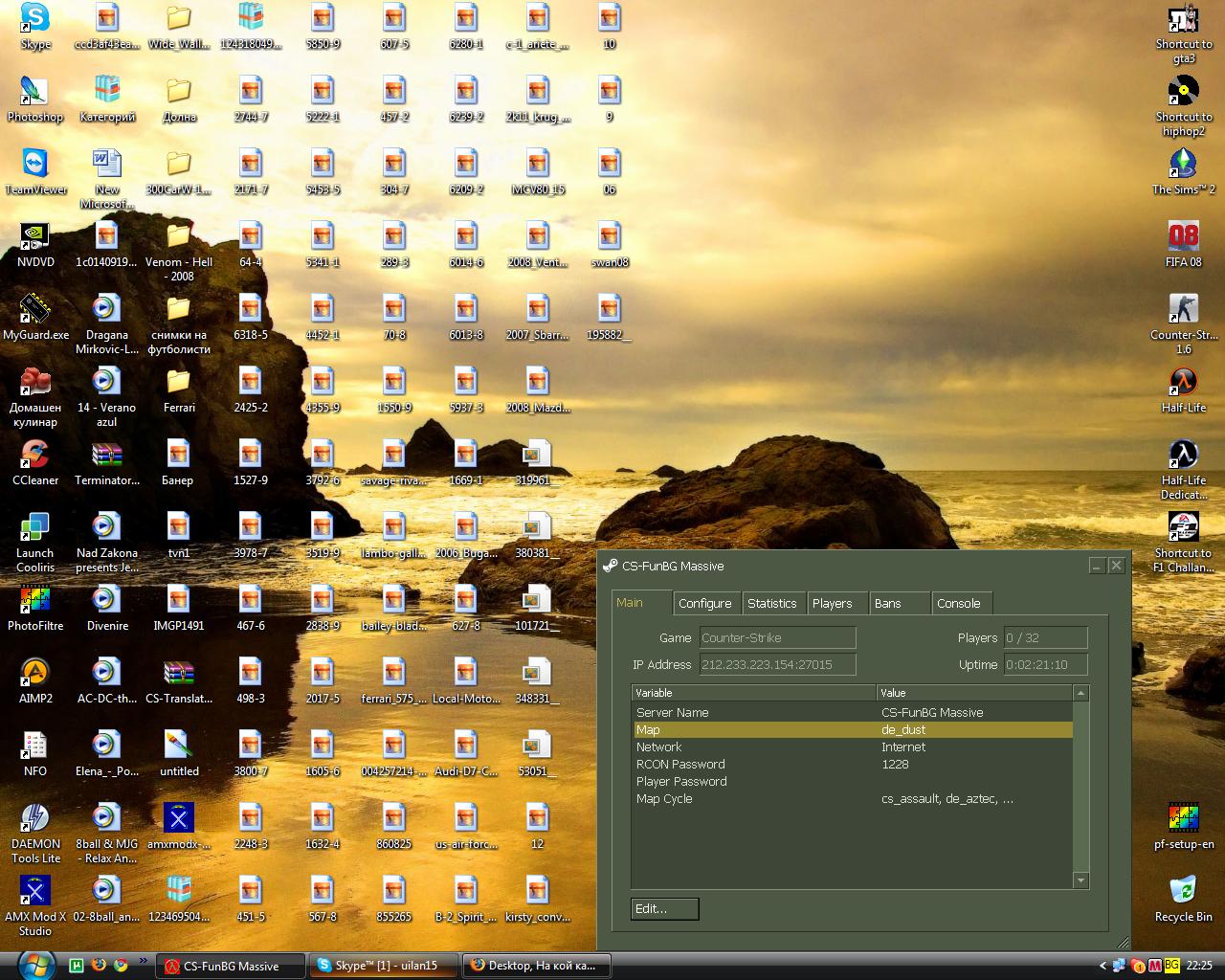Select the pf-setup-en installer icon
Image resolution: width=1225 pixels, height=980 pixels.
pos(1184,826)
